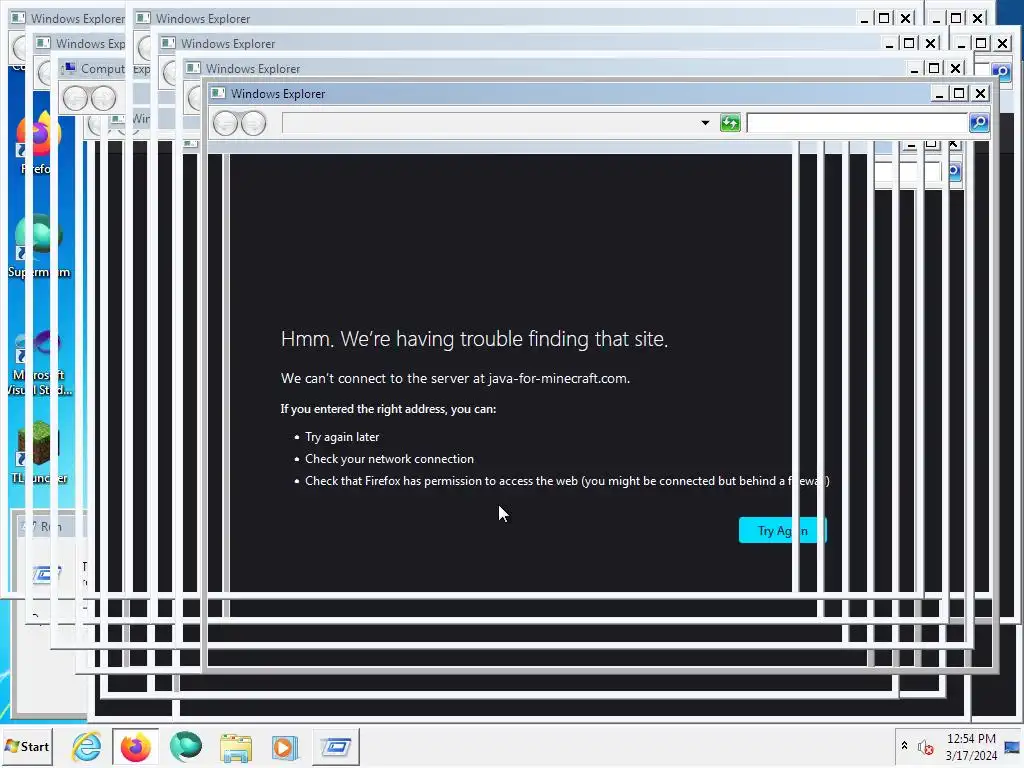Minimize the front Windows Explorer window
The height and width of the screenshot is (768, 1024).
click(939, 94)
